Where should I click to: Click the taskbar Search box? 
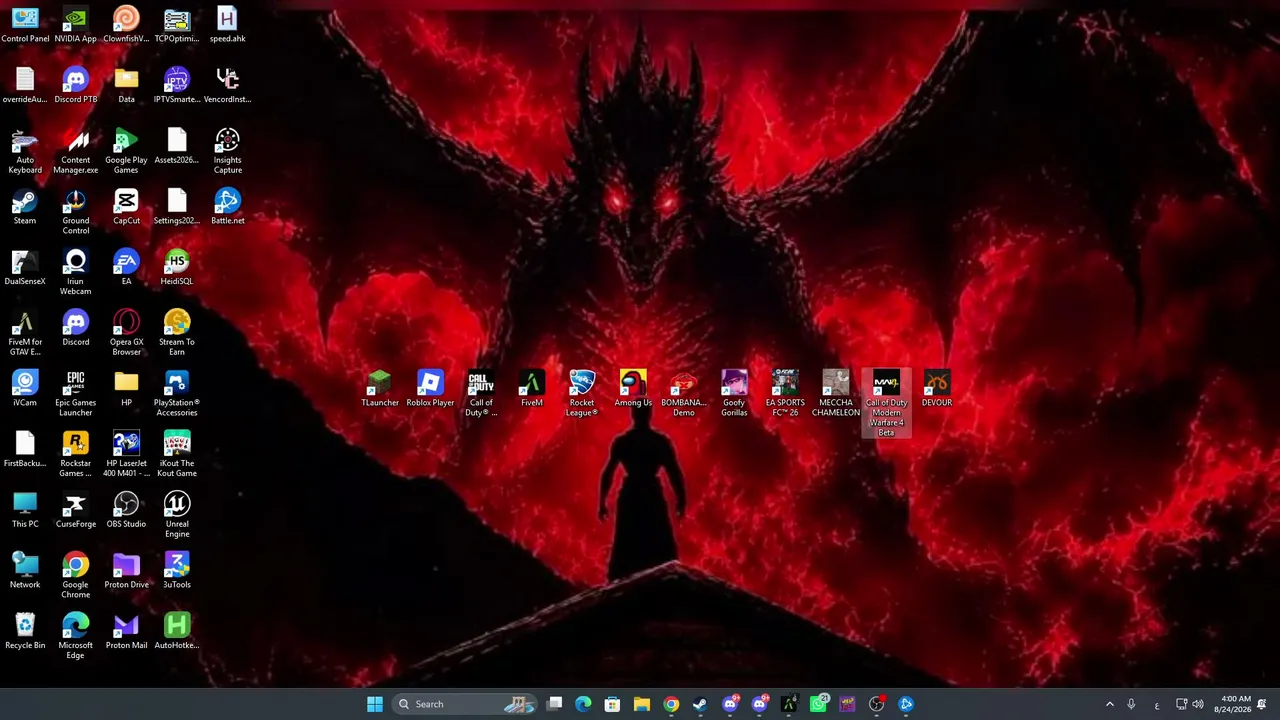coord(464,704)
